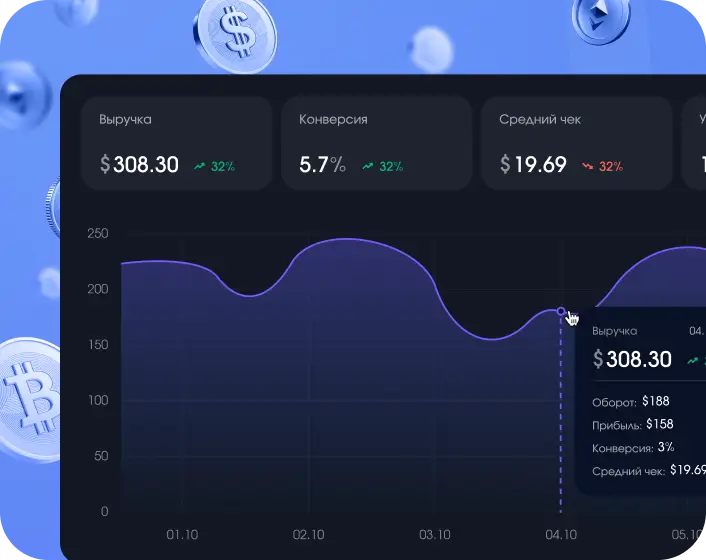Click the $308.30 amount in the chart tooltip
Screen dimensions: 706x560
(632, 359)
